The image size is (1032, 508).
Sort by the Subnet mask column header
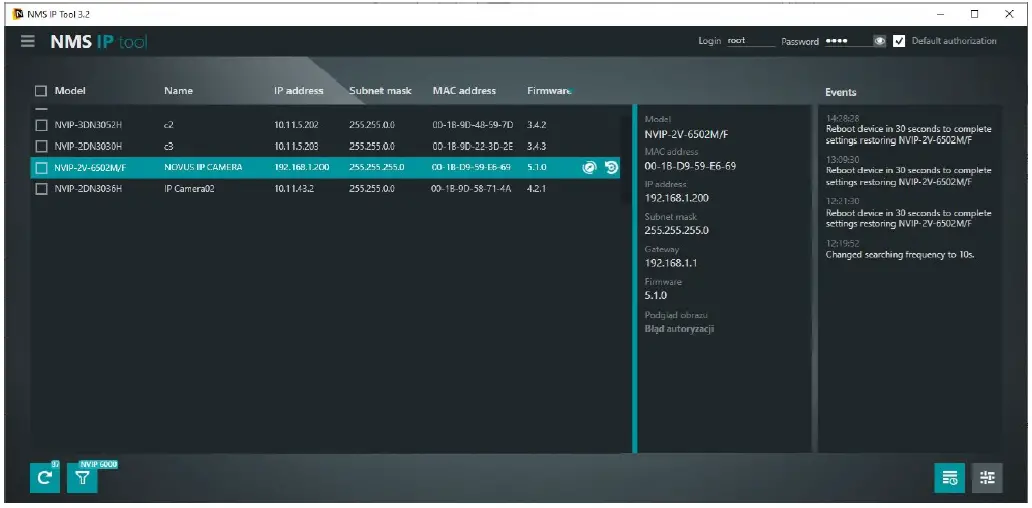click(x=380, y=91)
